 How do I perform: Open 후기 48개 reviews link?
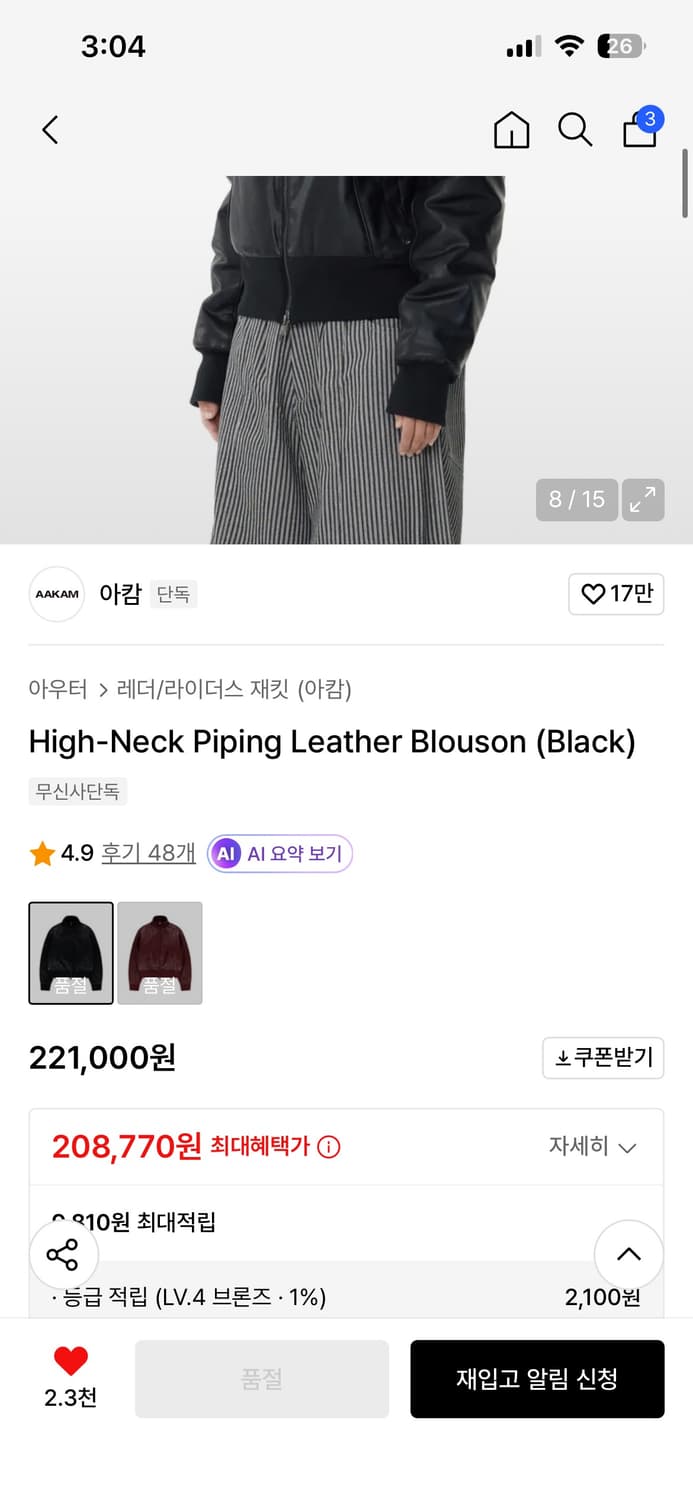tap(148, 853)
